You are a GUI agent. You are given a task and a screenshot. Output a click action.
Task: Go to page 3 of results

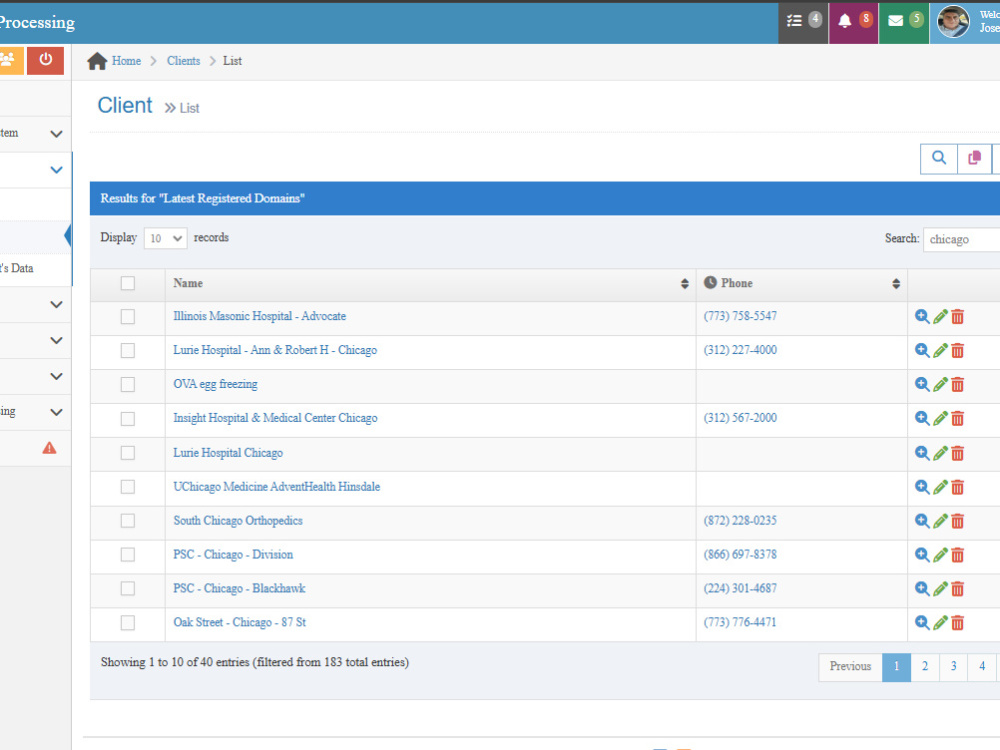point(953,667)
